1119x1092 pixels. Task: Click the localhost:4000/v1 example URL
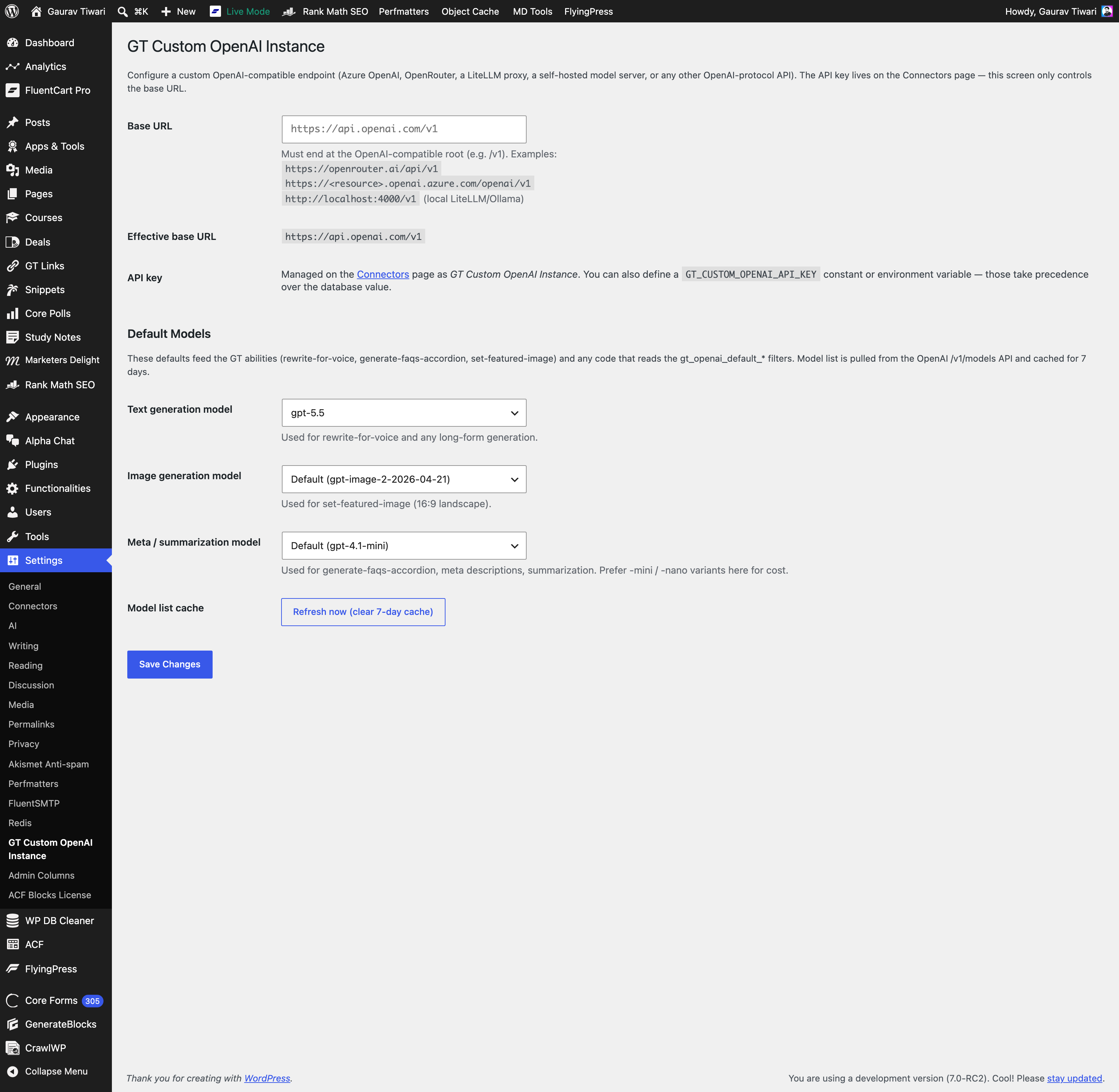(x=350, y=199)
